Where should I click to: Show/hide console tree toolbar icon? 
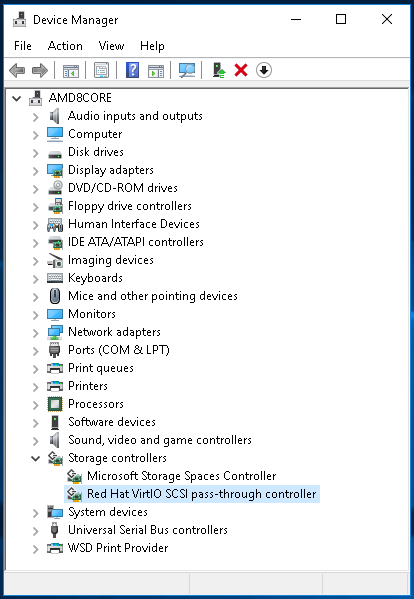(71, 70)
